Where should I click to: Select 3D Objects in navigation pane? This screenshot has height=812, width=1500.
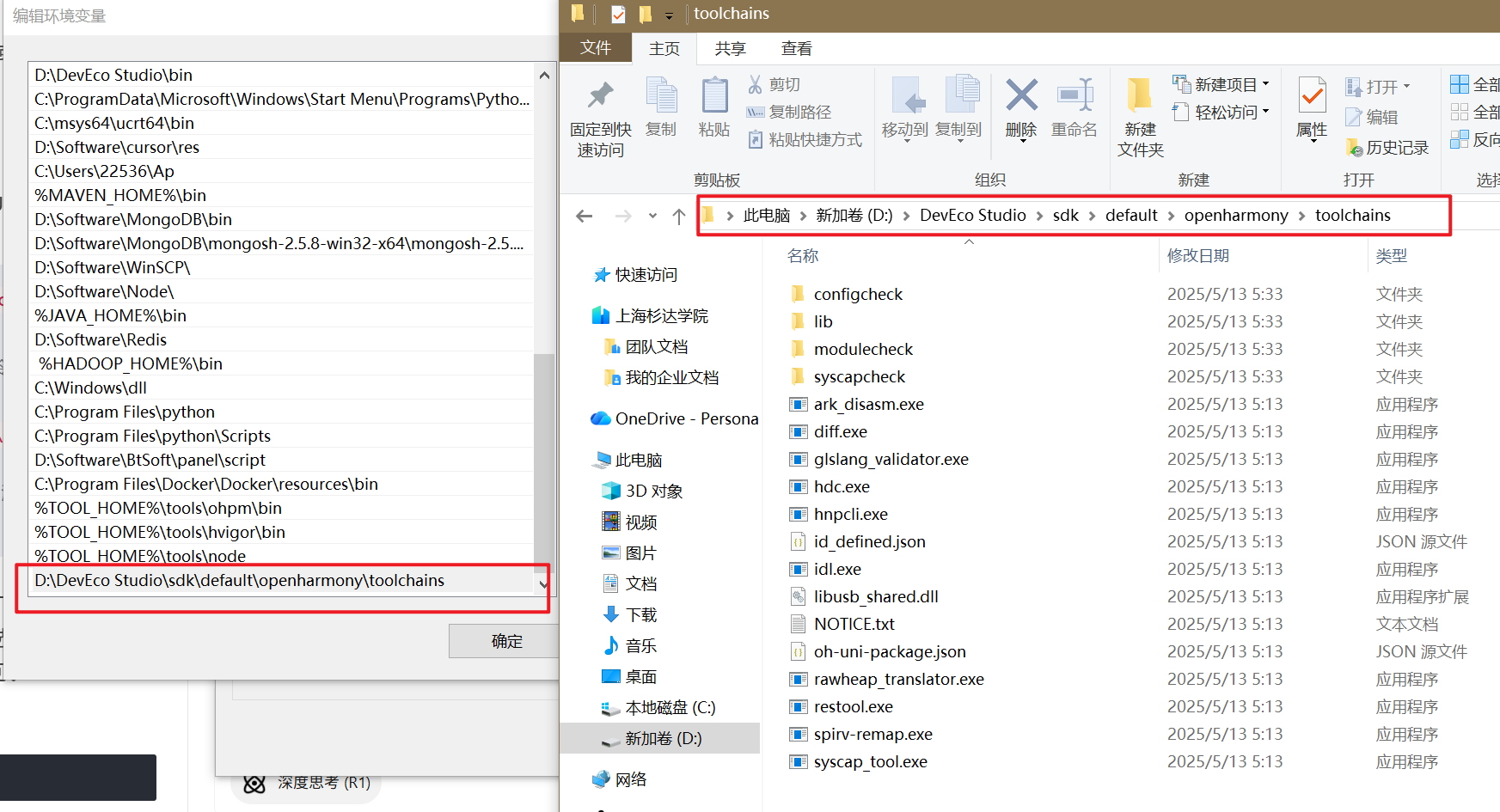click(642, 491)
